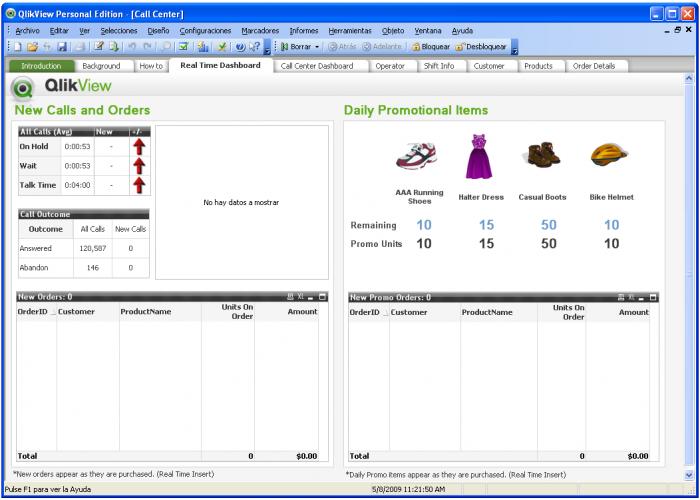
Task: Switch to the Call Center Dashboard tab
Action: (317, 66)
